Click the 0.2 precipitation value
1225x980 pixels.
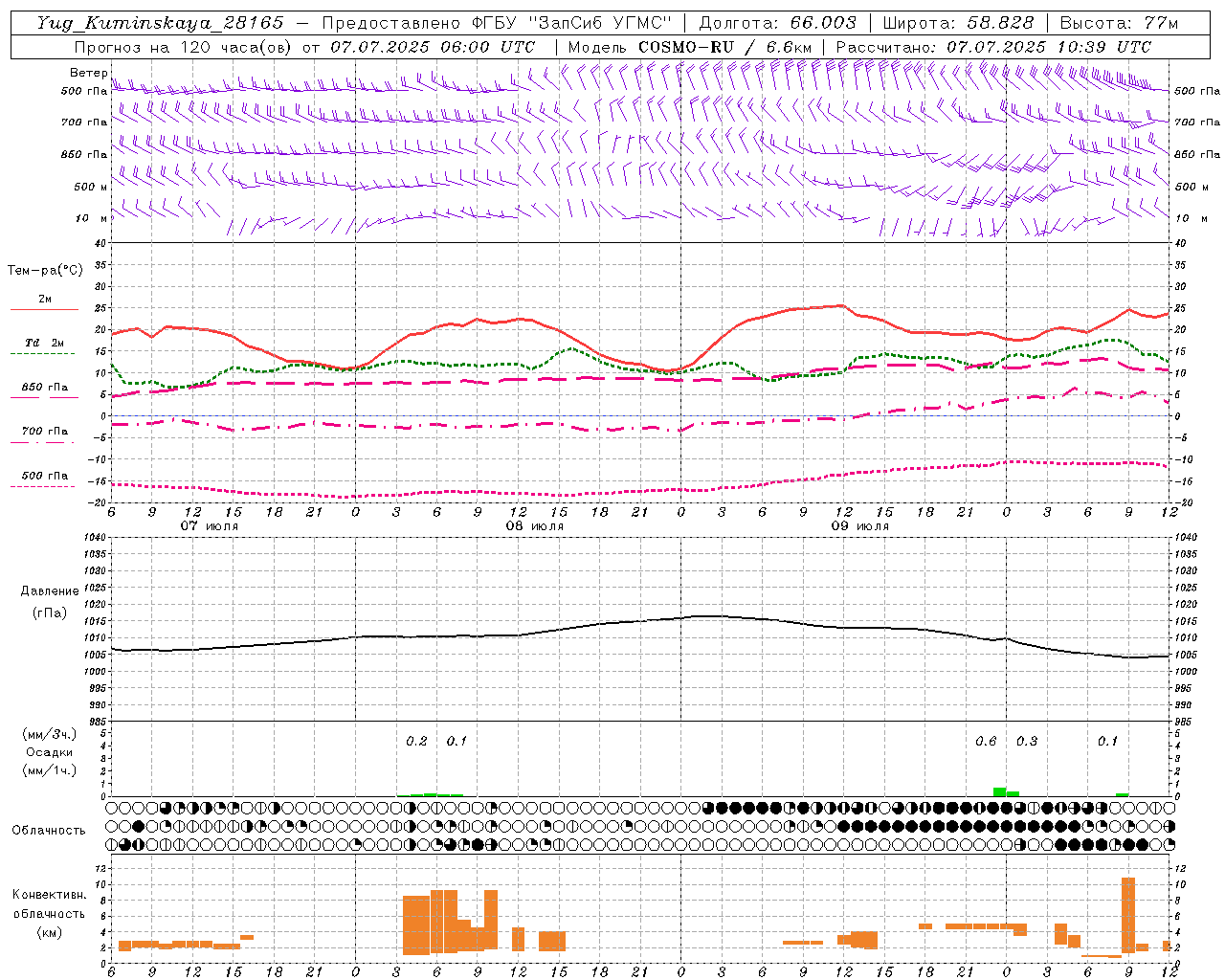pos(416,741)
